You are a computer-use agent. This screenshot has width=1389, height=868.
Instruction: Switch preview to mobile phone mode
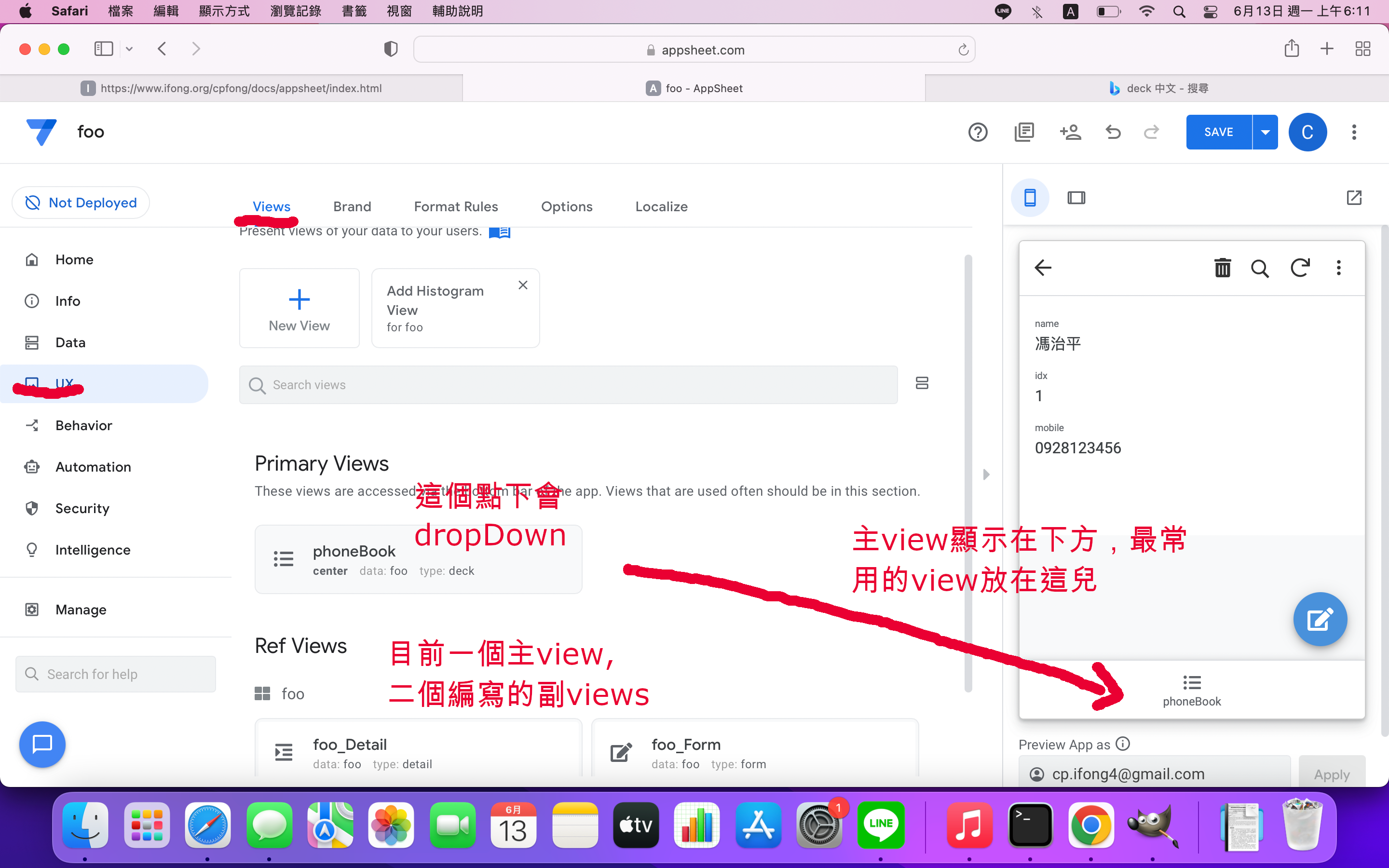click(1030, 198)
